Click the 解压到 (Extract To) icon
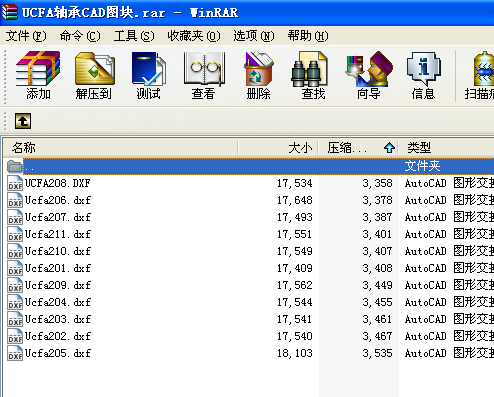This screenshot has height=397, width=494. coord(94,75)
